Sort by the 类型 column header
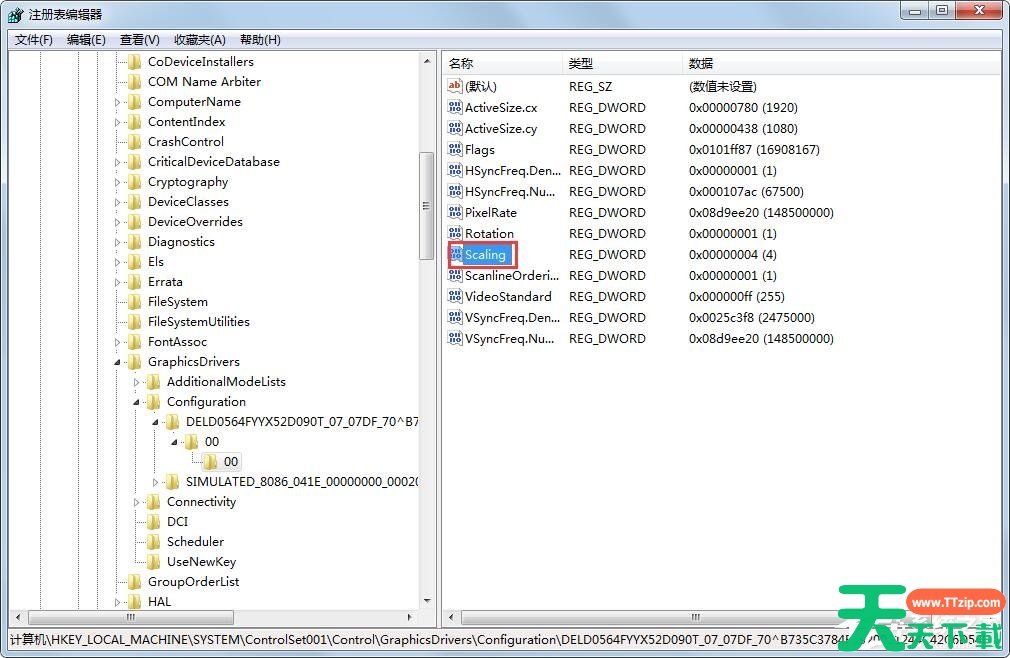Screen dimensions: 1010x658 (622, 63)
